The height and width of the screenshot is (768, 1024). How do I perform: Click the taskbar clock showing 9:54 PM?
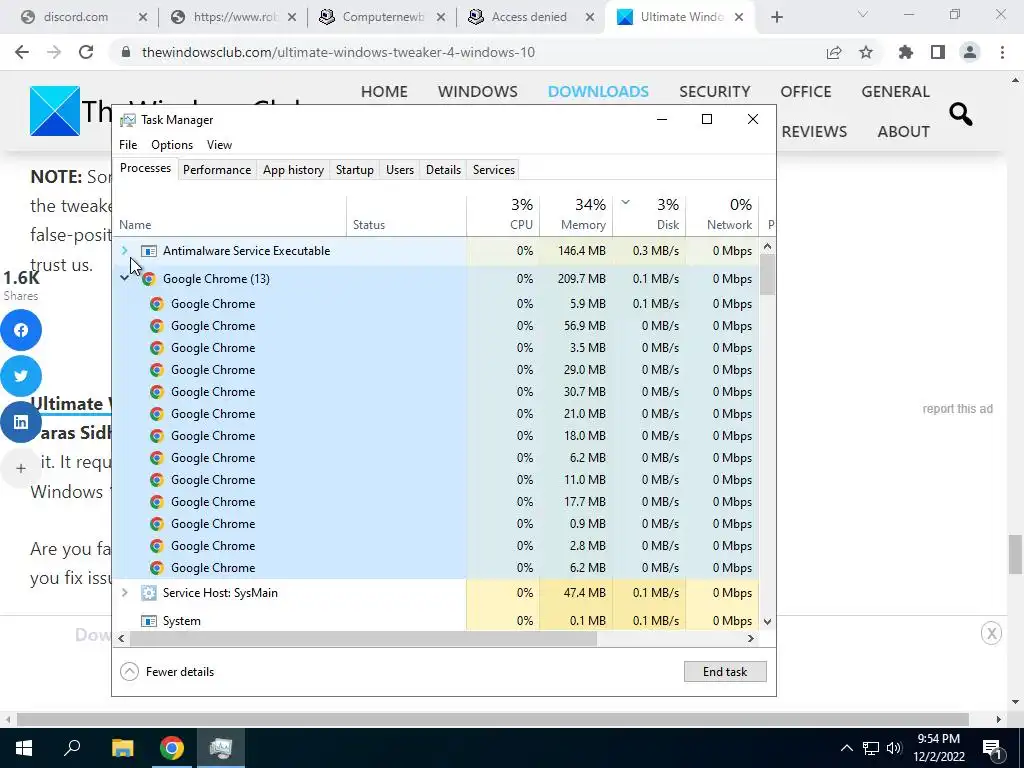tap(938, 748)
